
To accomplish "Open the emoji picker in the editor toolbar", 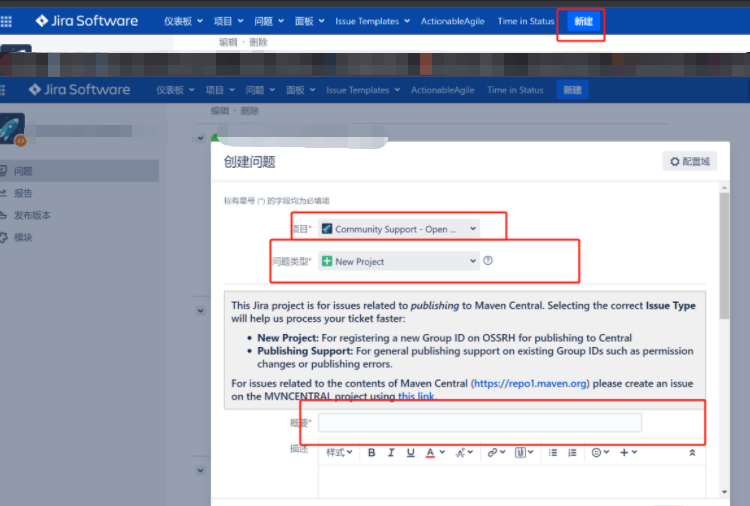I will point(600,452).
